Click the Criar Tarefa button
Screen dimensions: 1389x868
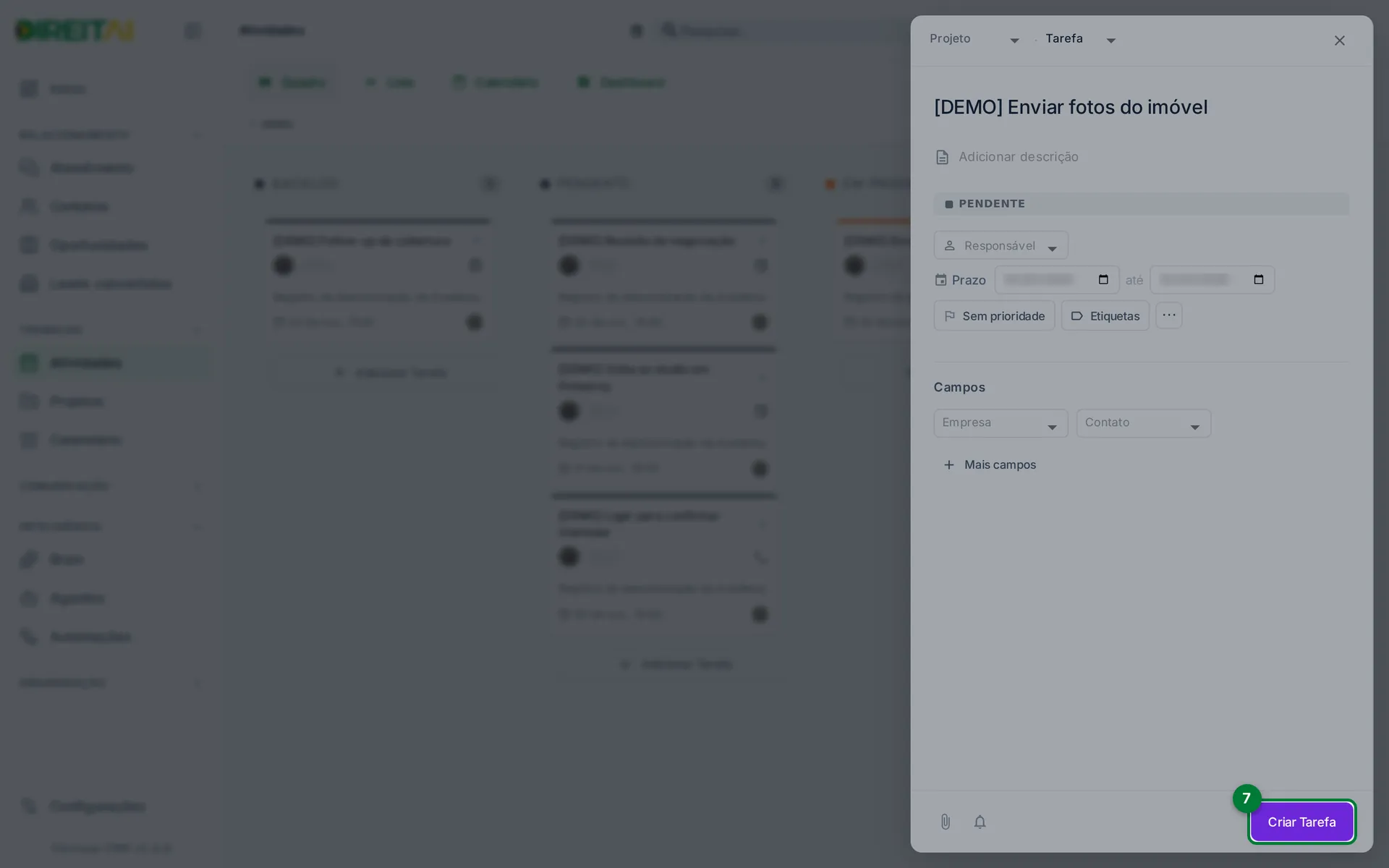(1301, 822)
